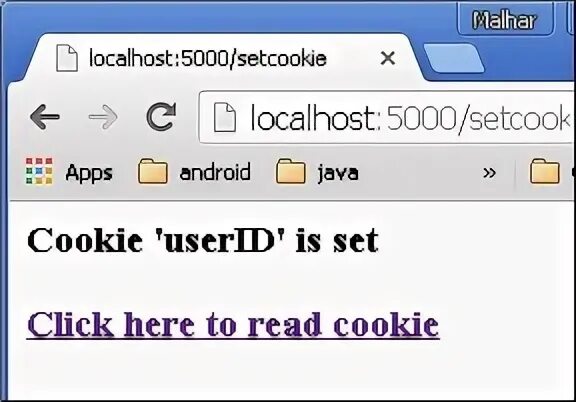This screenshot has width=576, height=402.
Task: Focus the address bar URL text
Action: [411, 118]
